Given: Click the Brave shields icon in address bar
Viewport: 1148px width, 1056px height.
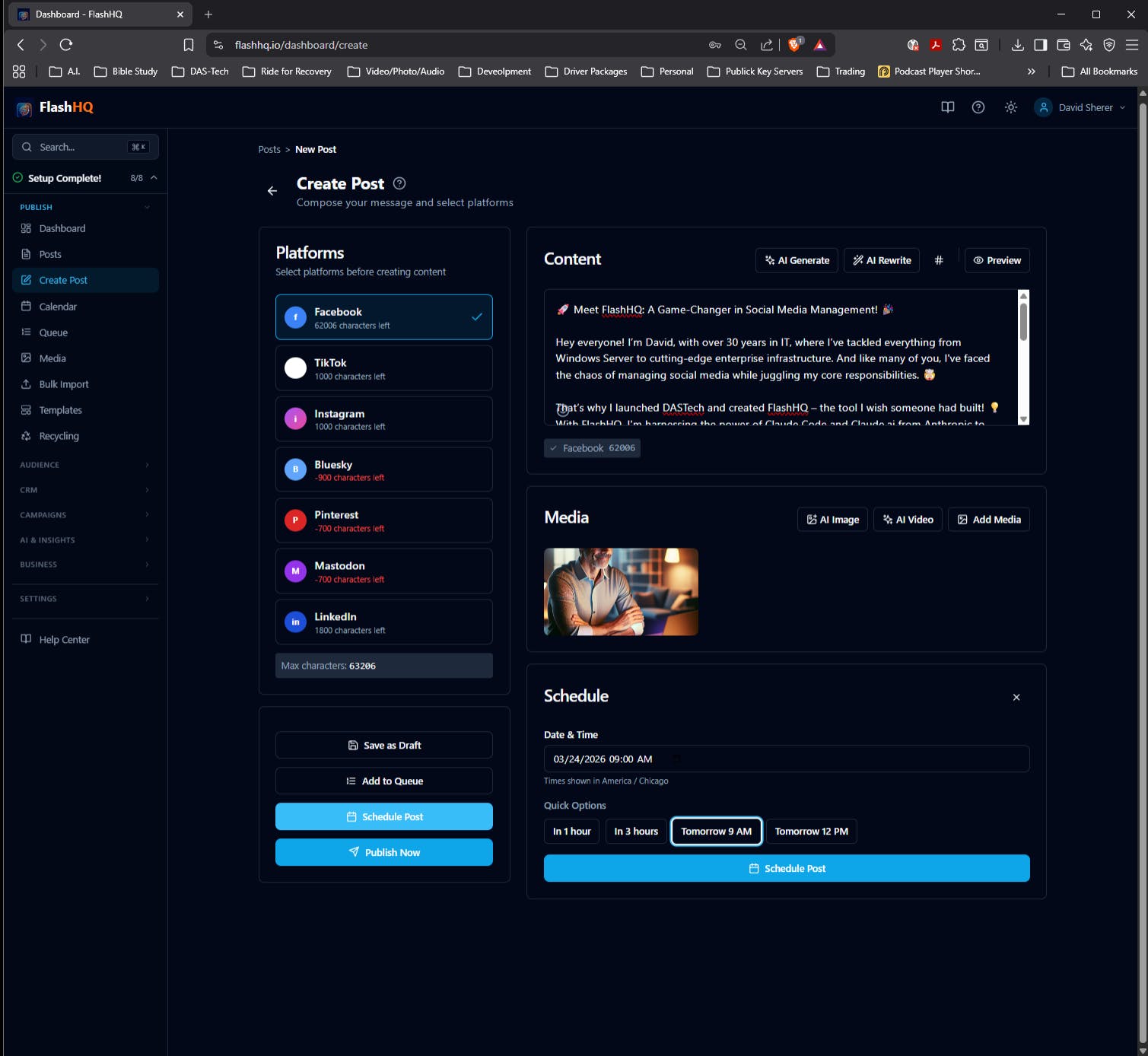Looking at the screenshot, I should [x=794, y=45].
